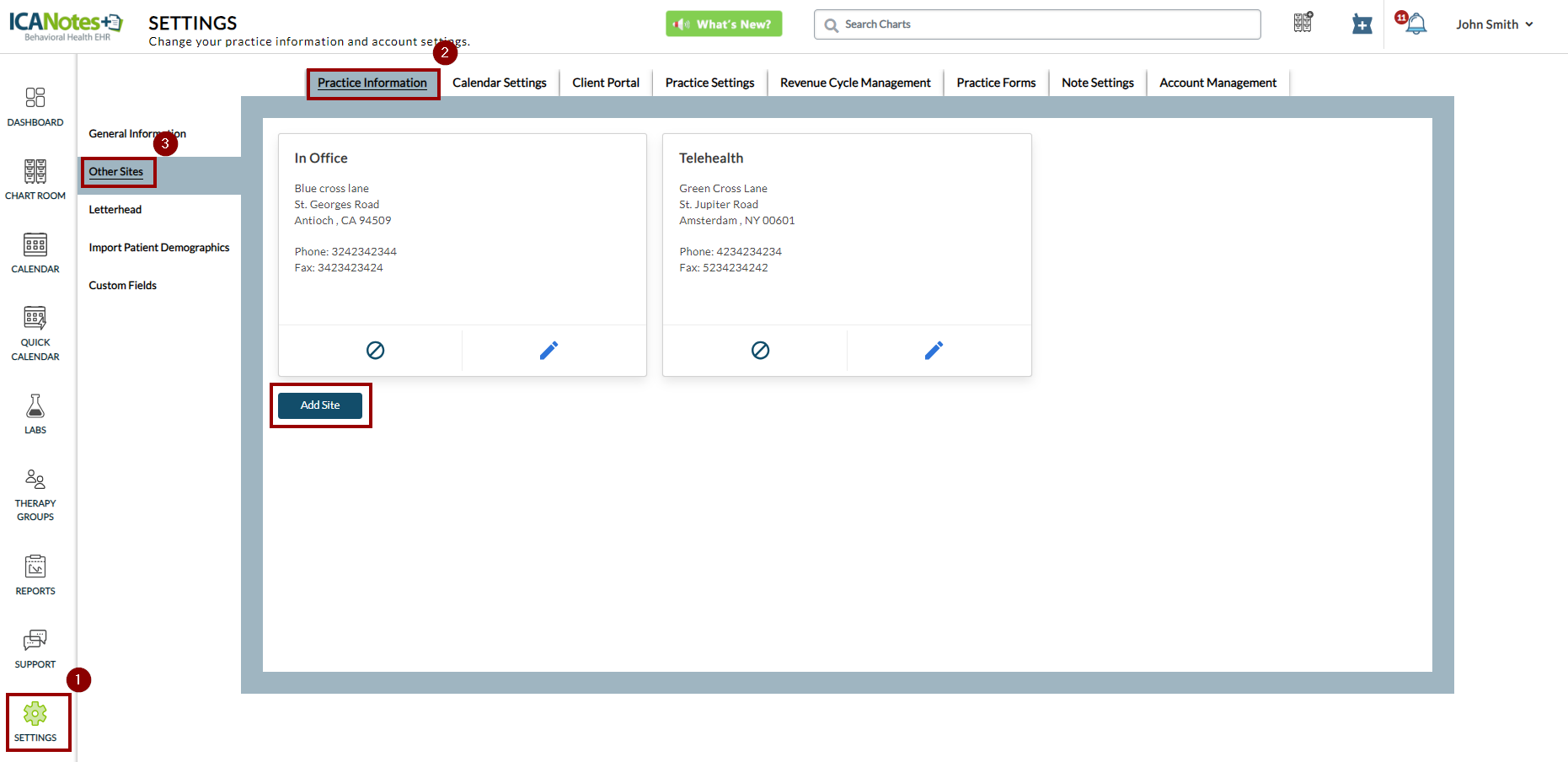This screenshot has width=1568, height=762.
Task: Open the Support section
Action: pos(35,649)
